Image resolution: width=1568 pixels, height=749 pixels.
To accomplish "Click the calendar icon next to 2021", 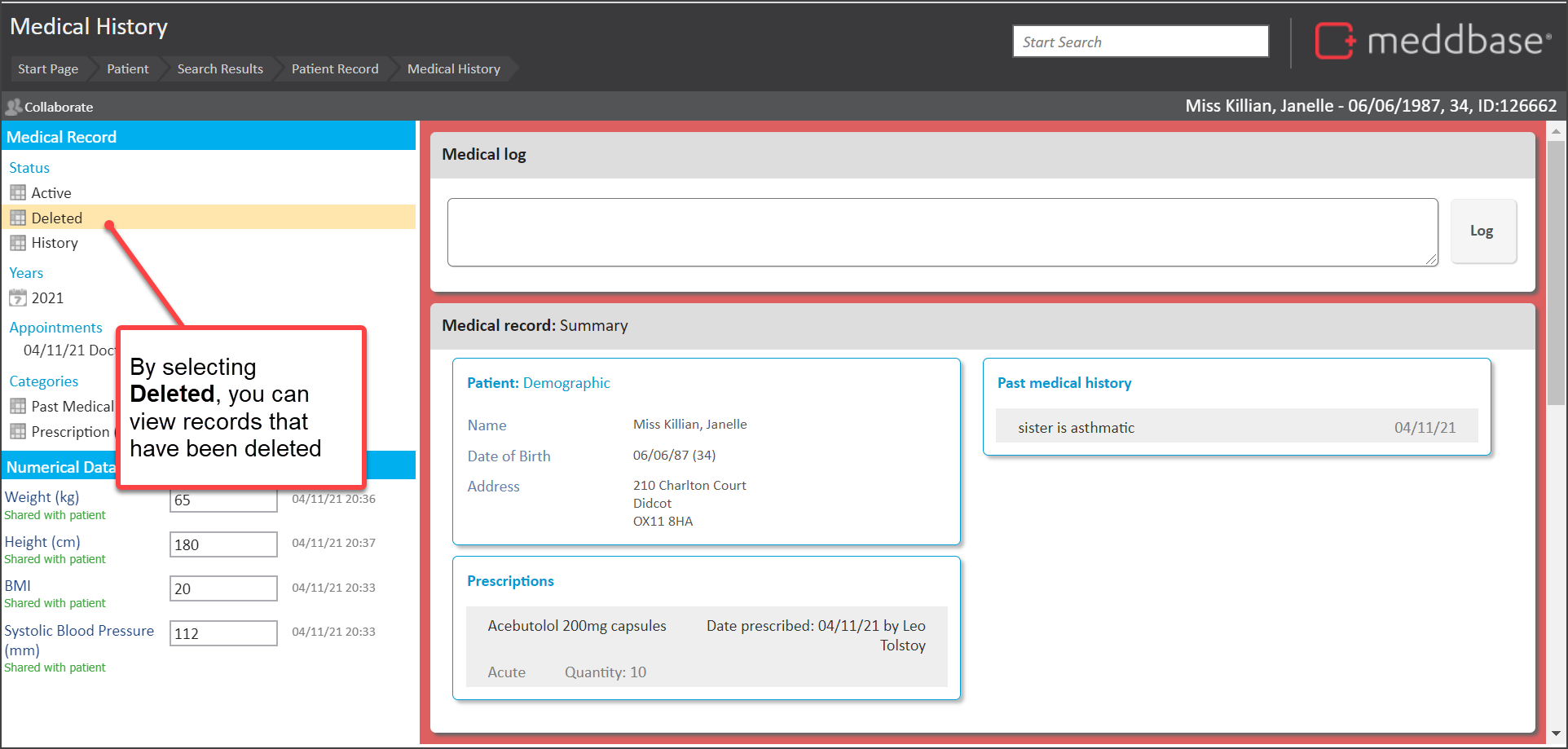I will coord(18,298).
